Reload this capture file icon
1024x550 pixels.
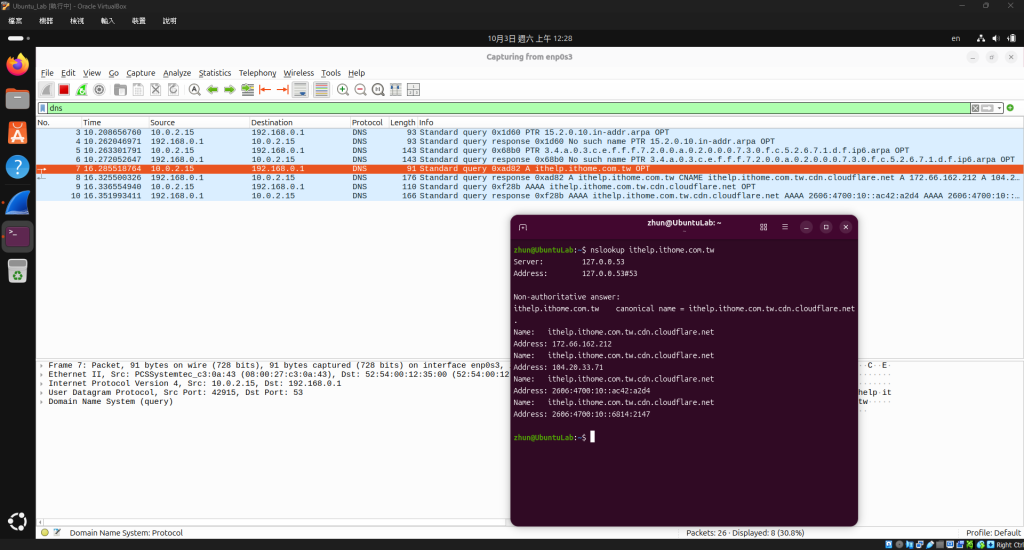(x=173, y=90)
